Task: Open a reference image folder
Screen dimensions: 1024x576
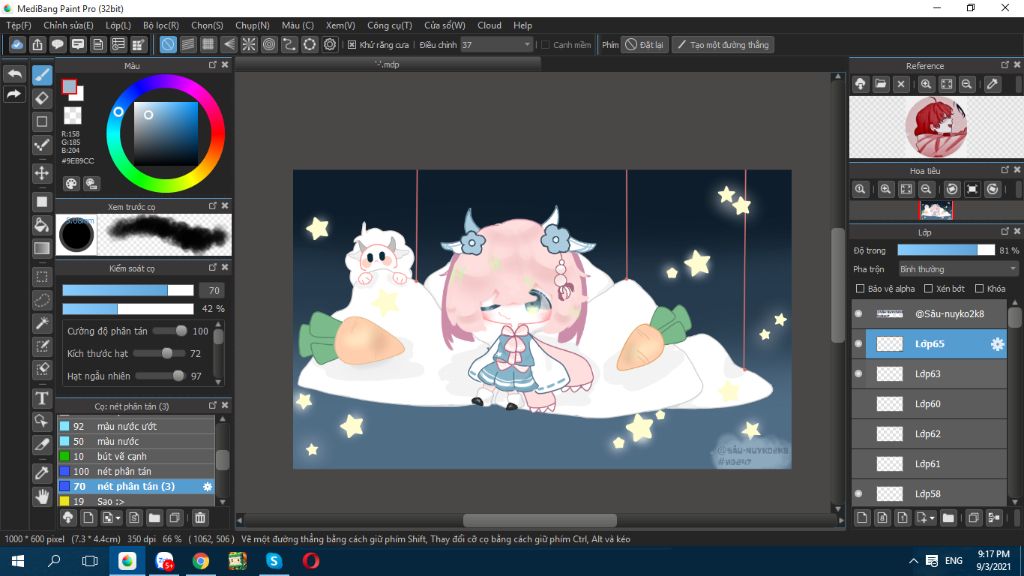Action: pos(881,84)
